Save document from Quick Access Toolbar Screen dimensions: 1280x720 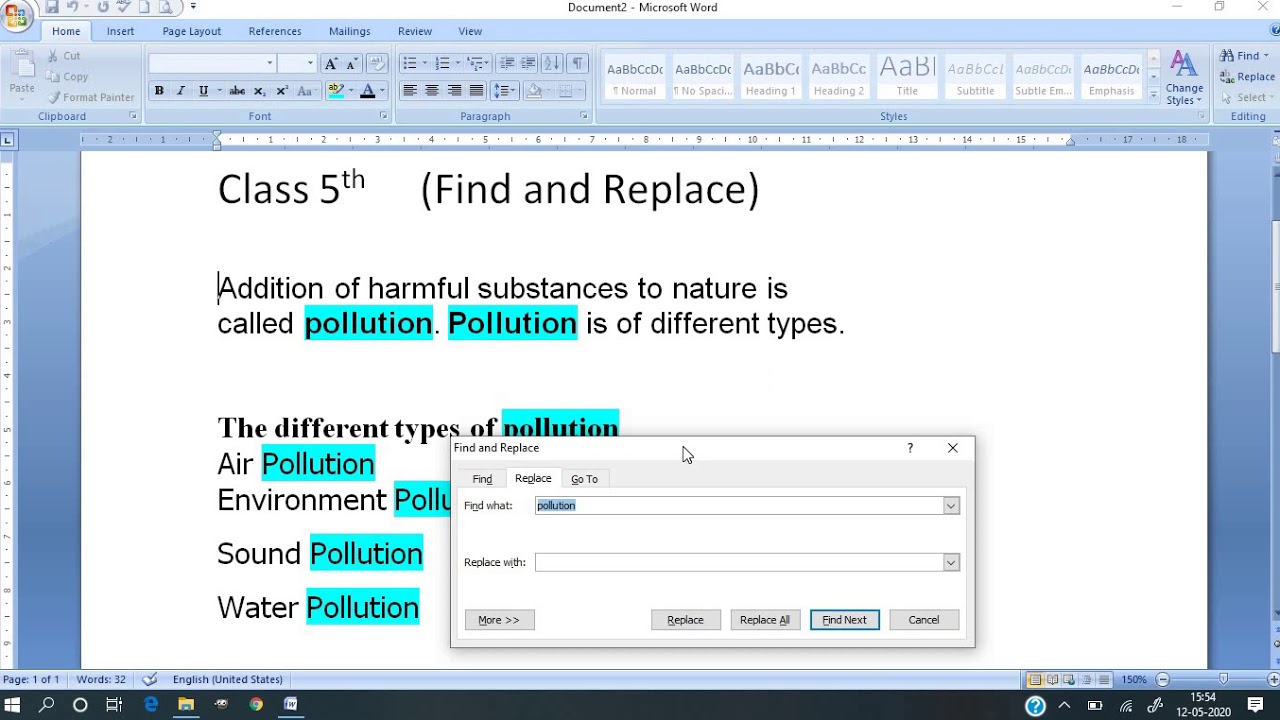(52, 7)
